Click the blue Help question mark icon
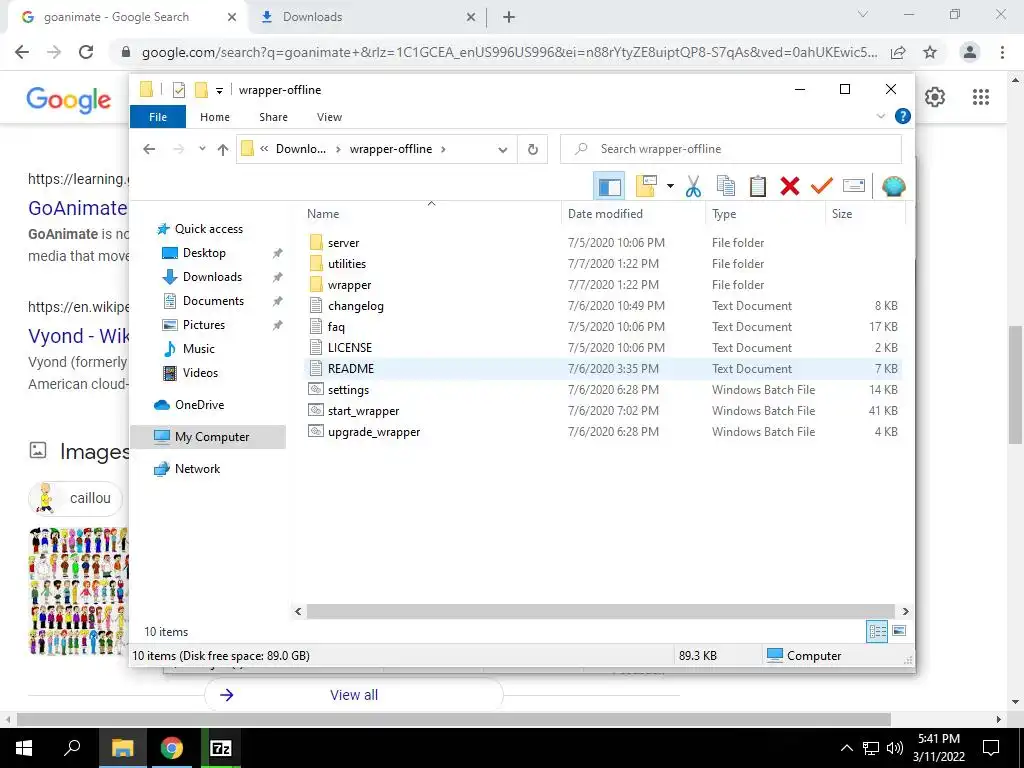 (903, 116)
